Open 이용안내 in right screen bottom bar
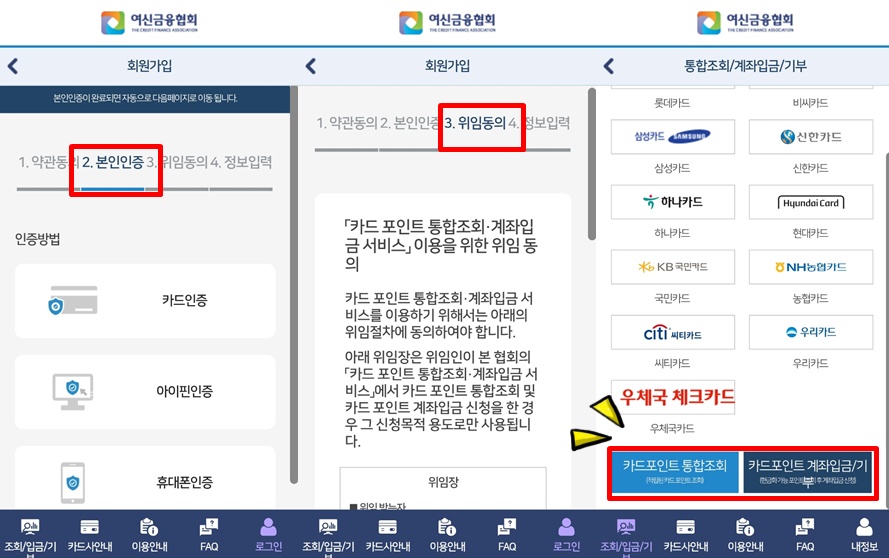889x558 pixels. pos(745,535)
